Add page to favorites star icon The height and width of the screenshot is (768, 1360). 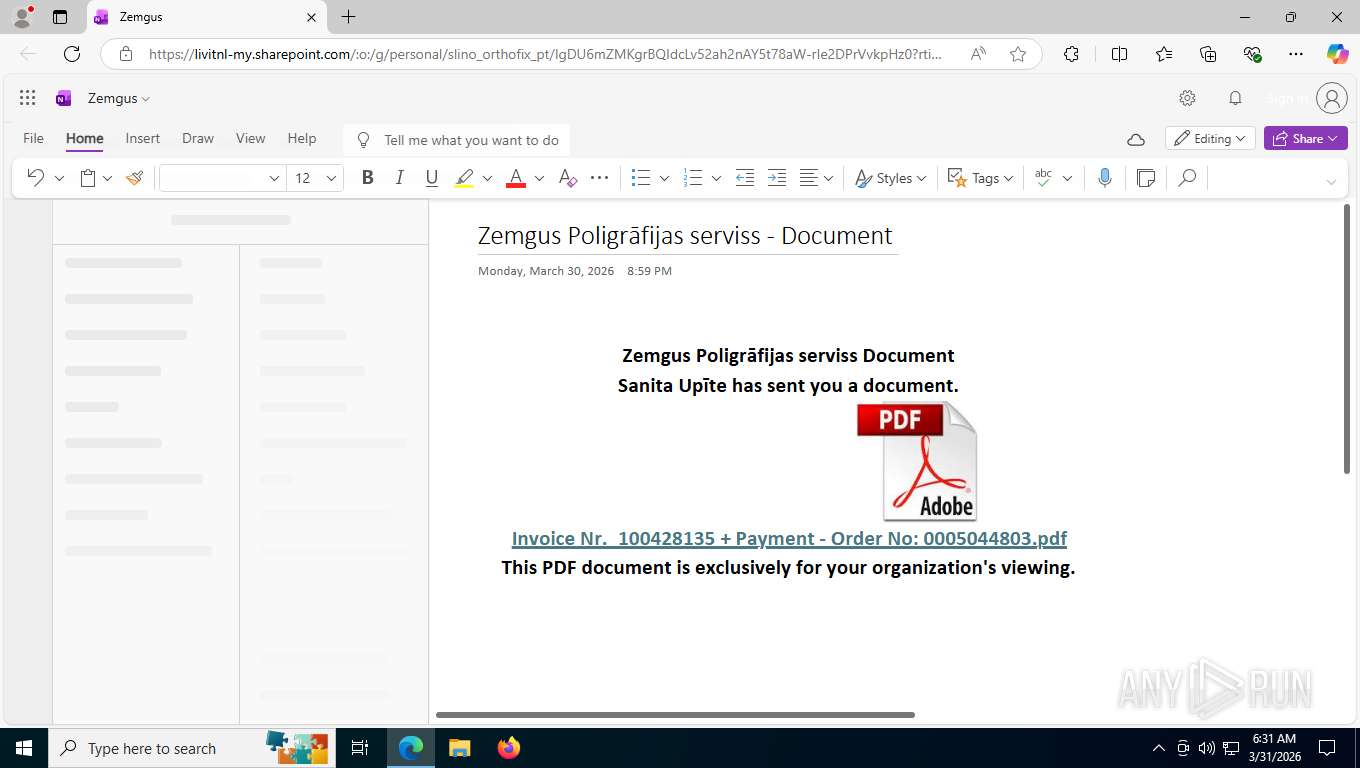[1018, 54]
